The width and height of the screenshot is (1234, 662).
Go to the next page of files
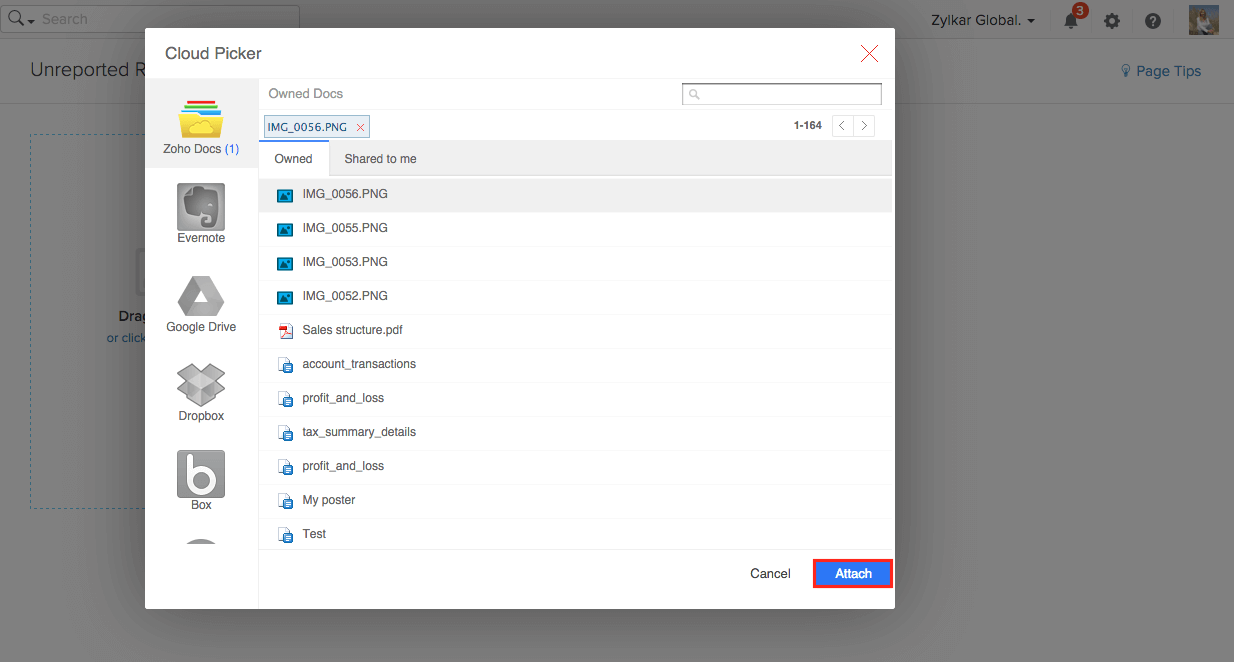click(866, 126)
